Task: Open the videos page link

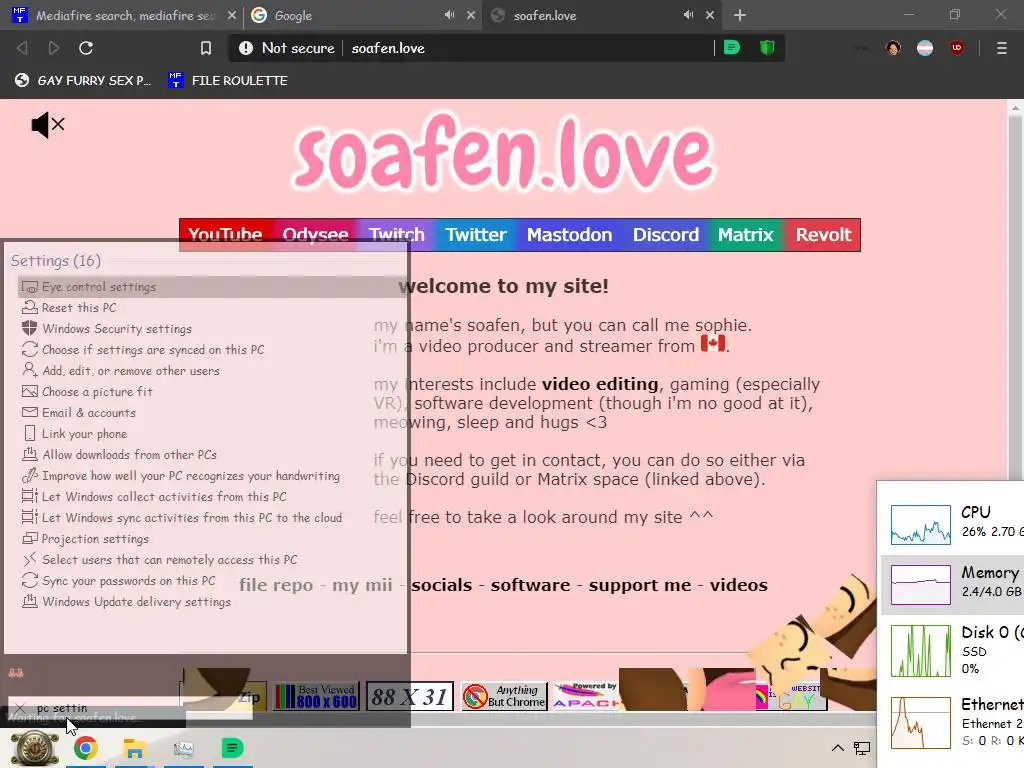Action: point(739,584)
